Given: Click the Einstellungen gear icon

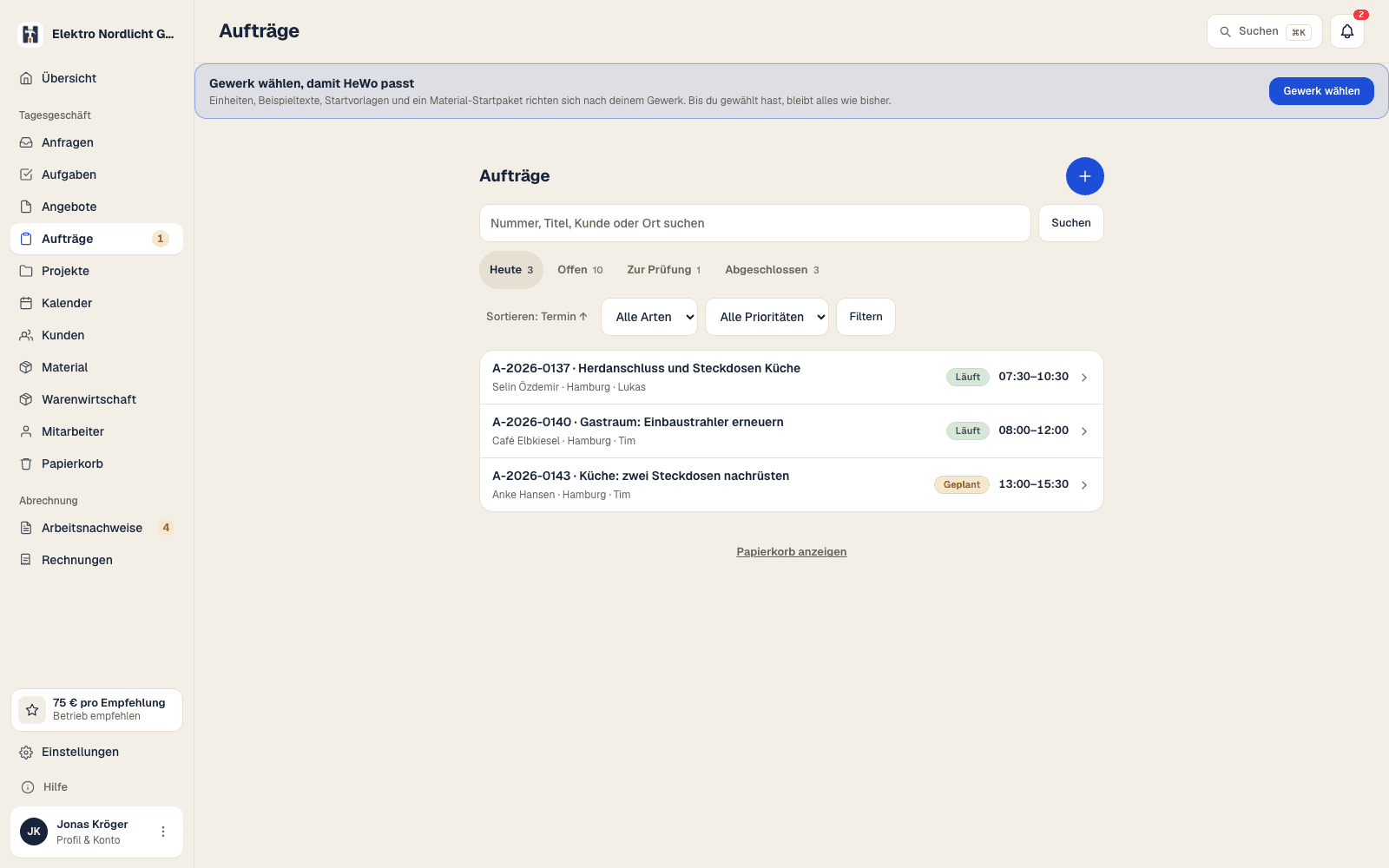Looking at the screenshot, I should [26, 753].
